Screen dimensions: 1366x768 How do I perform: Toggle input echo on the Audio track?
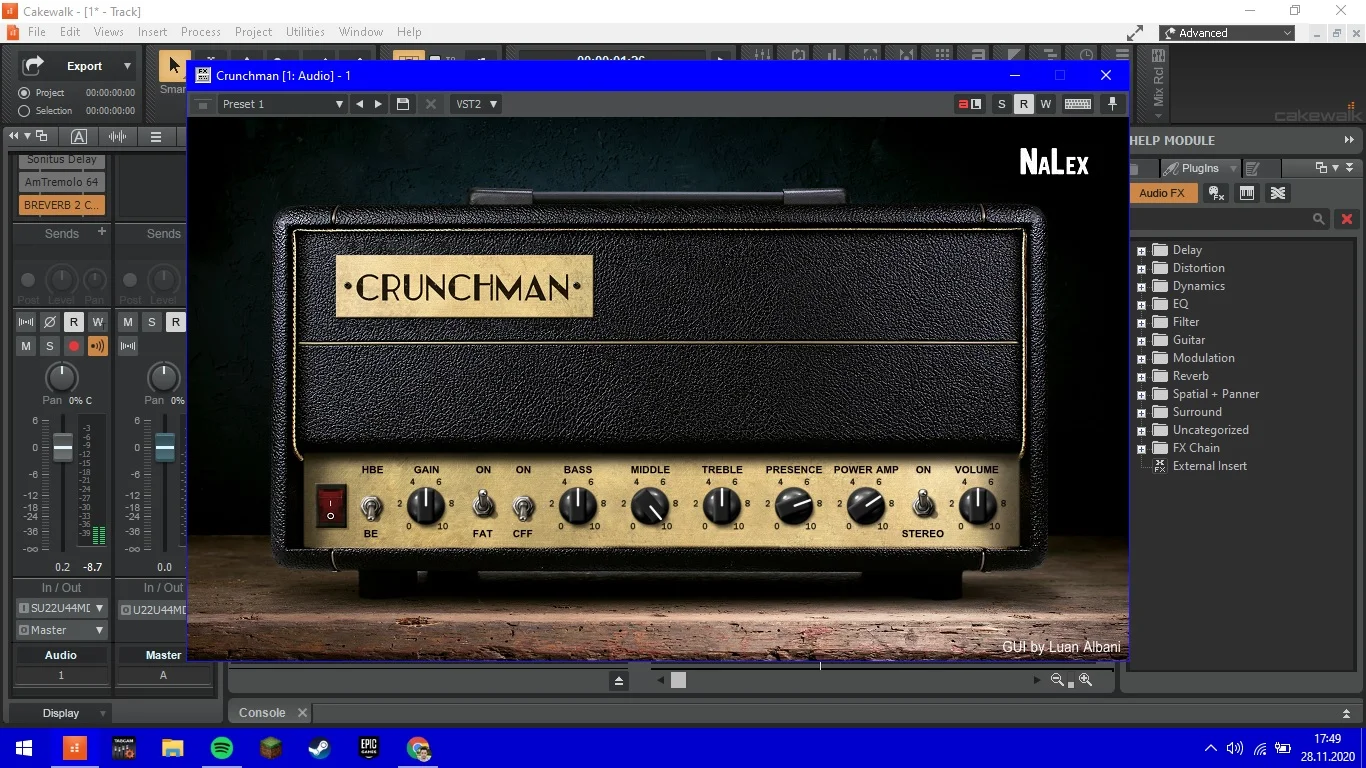click(x=98, y=346)
